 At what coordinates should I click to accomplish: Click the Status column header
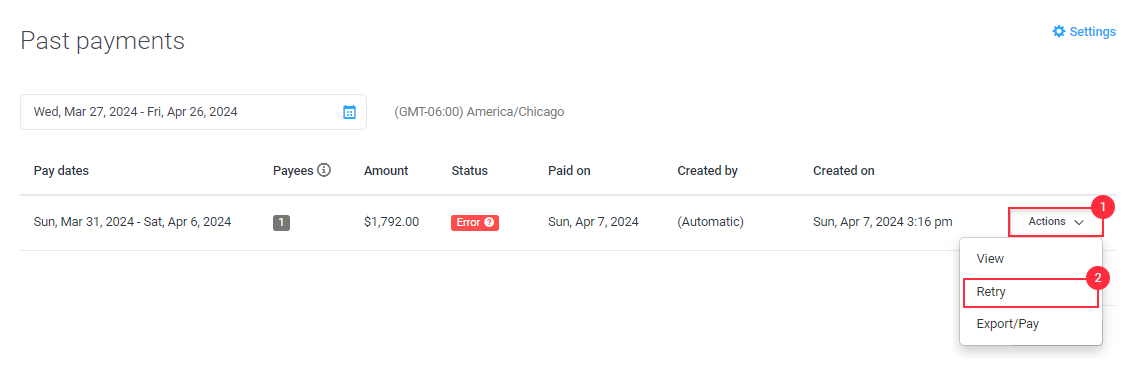click(x=469, y=171)
